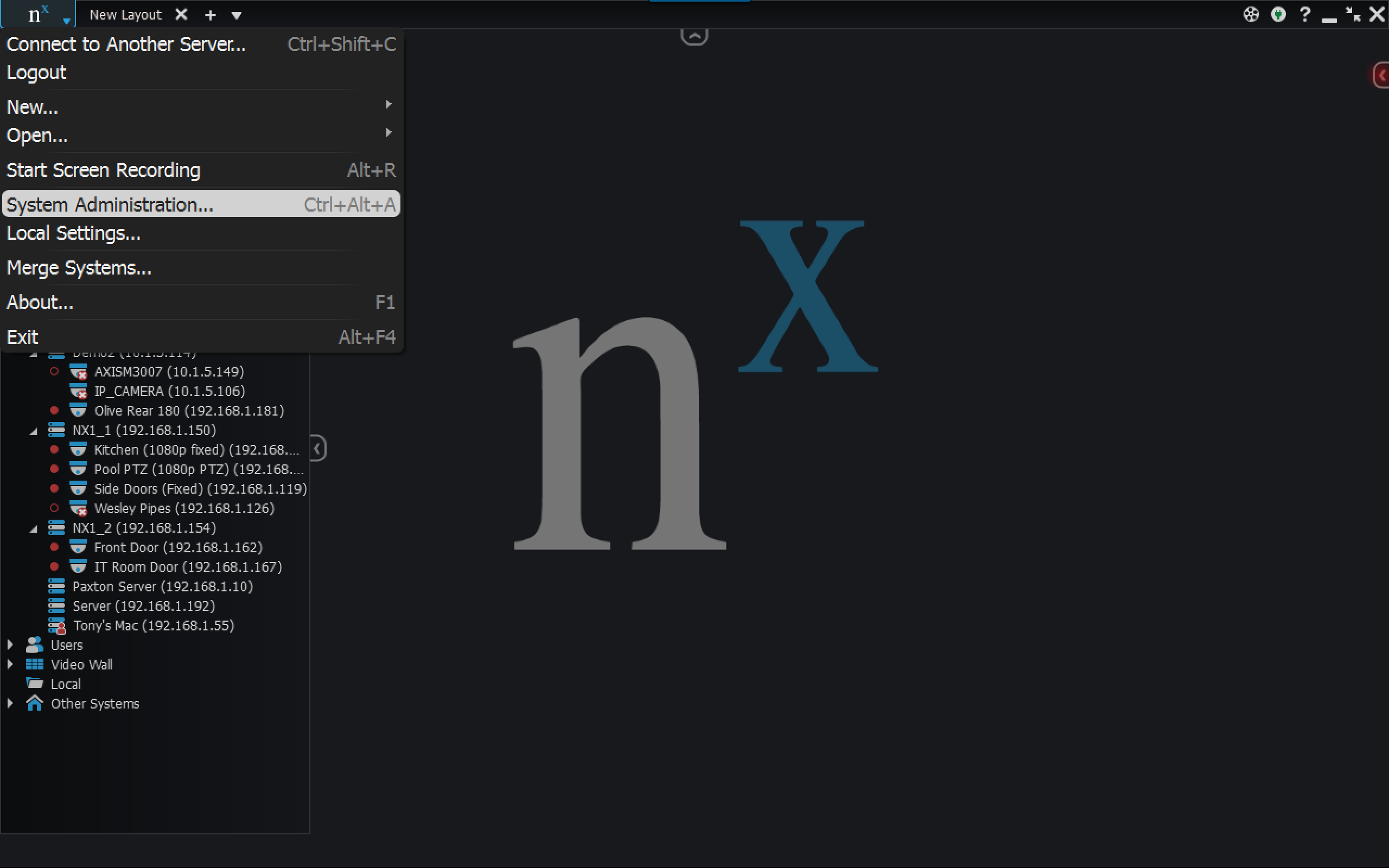The height and width of the screenshot is (868, 1389).
Task: Select Kitchen (1080p fixed) camera
Action: click(197, 450)
